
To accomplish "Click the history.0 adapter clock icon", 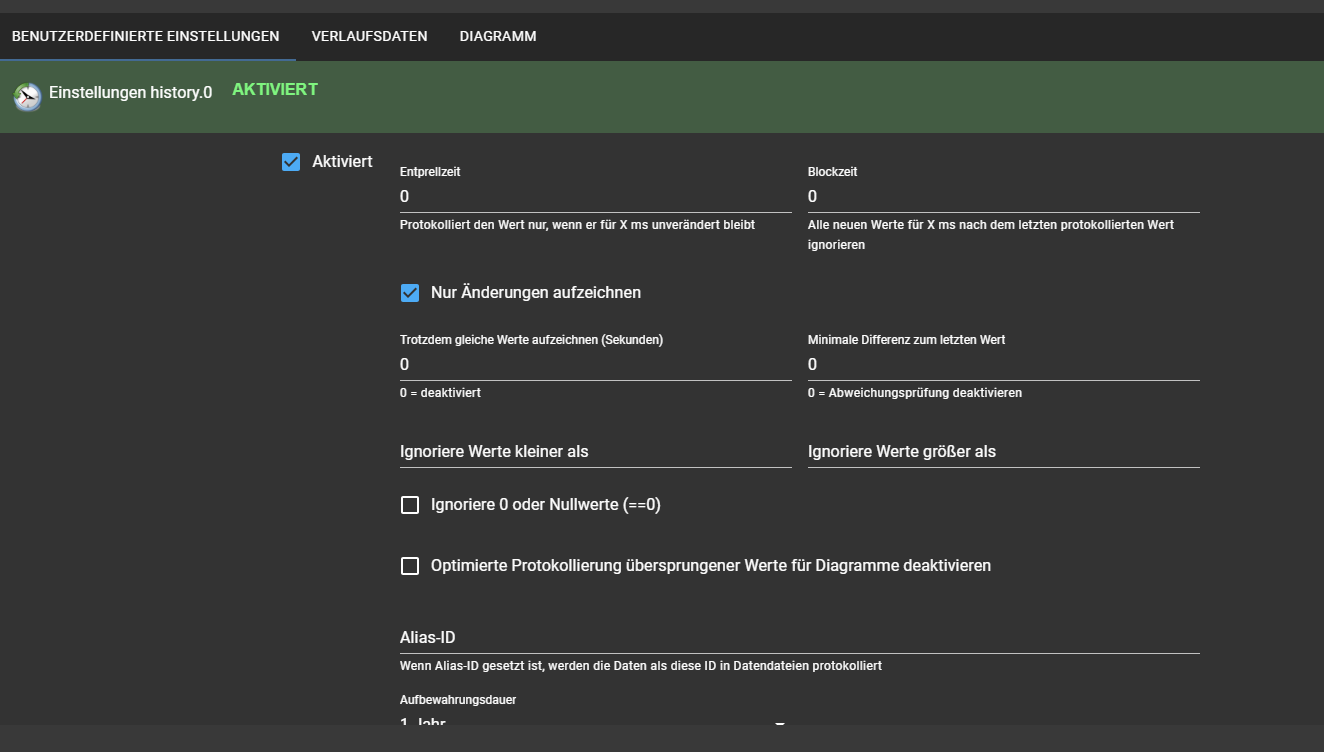I will [x=28, y=97].
